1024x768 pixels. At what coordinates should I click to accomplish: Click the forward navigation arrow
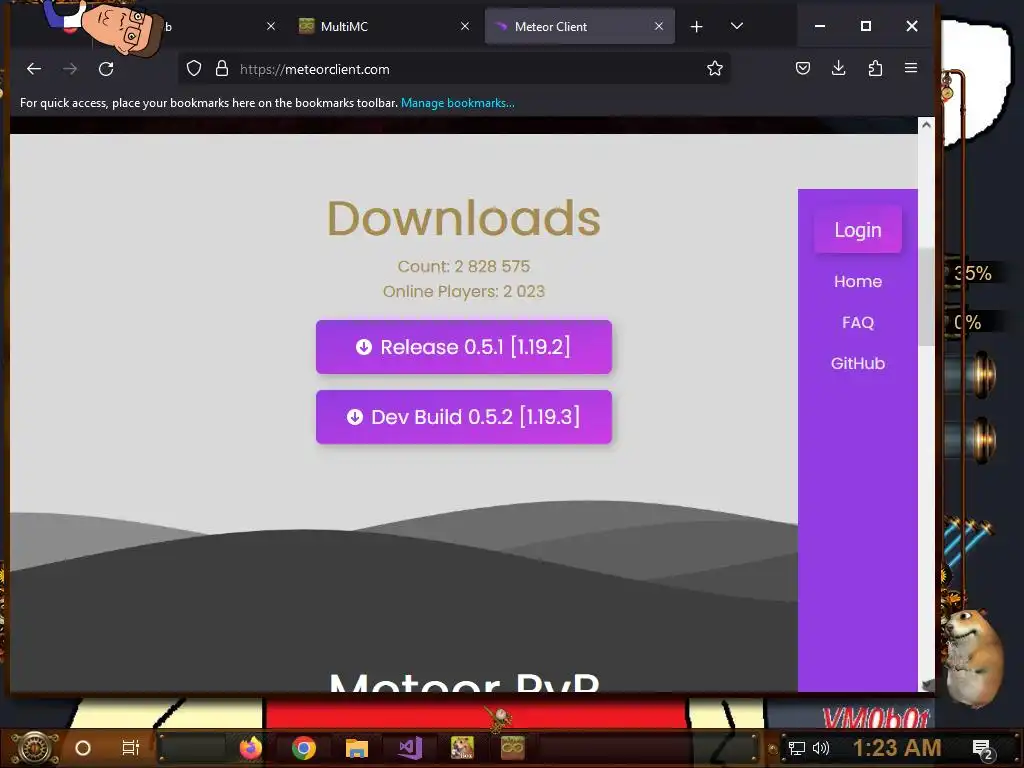[71, 69]
